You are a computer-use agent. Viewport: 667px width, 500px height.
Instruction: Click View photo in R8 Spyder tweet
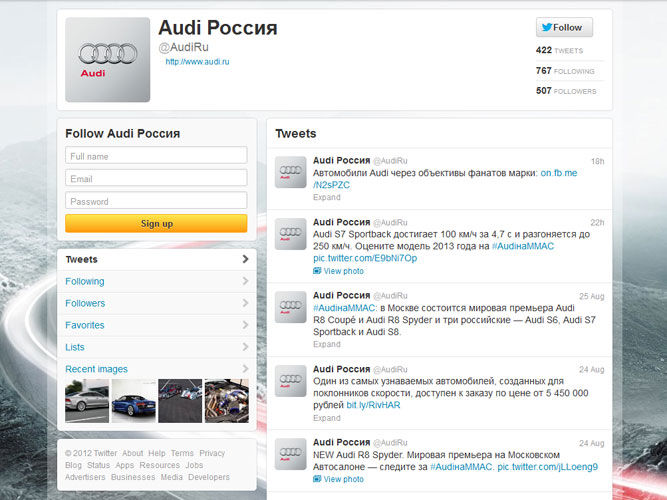pyautogui.click(x=344, y=479)
